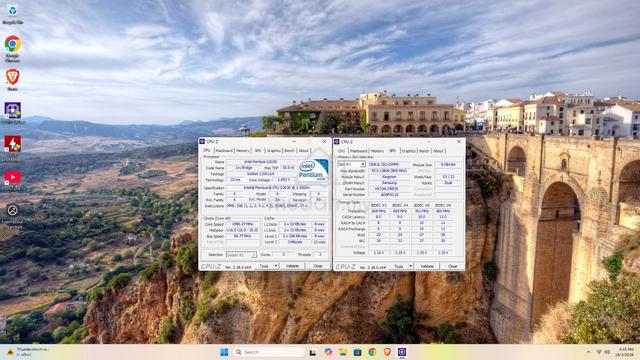The height and width of the screenshot is (360, 640).
Task: Click the Core Speed value field
Action: click(242, 224)
